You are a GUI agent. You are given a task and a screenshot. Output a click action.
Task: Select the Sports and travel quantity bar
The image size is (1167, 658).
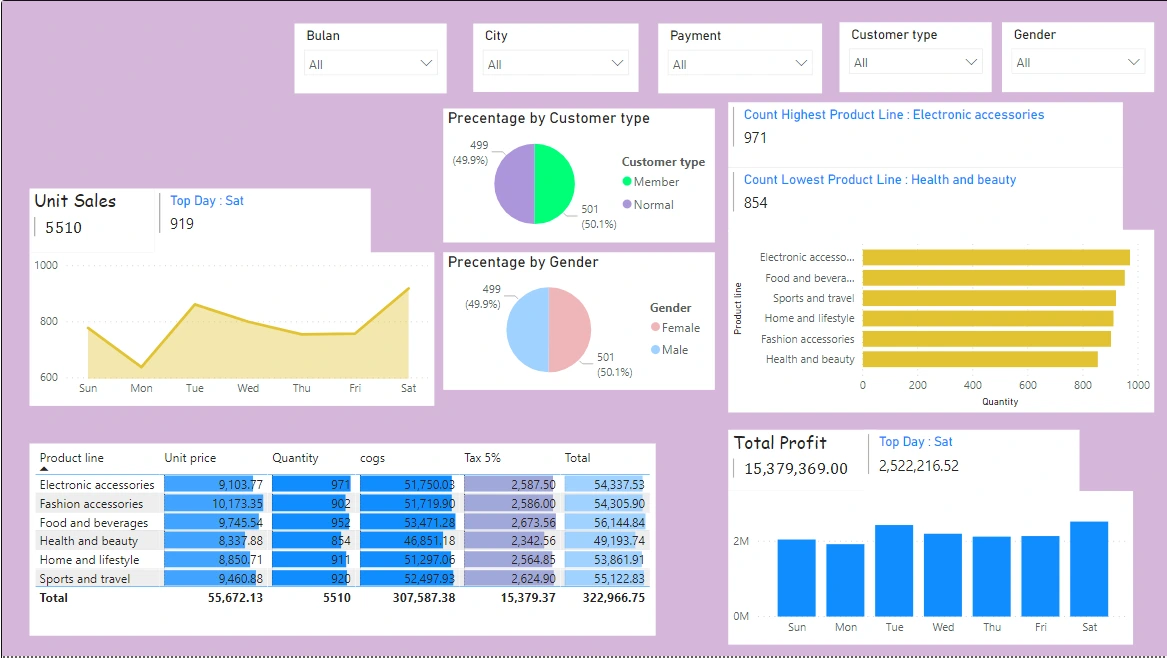coord(989,298)
